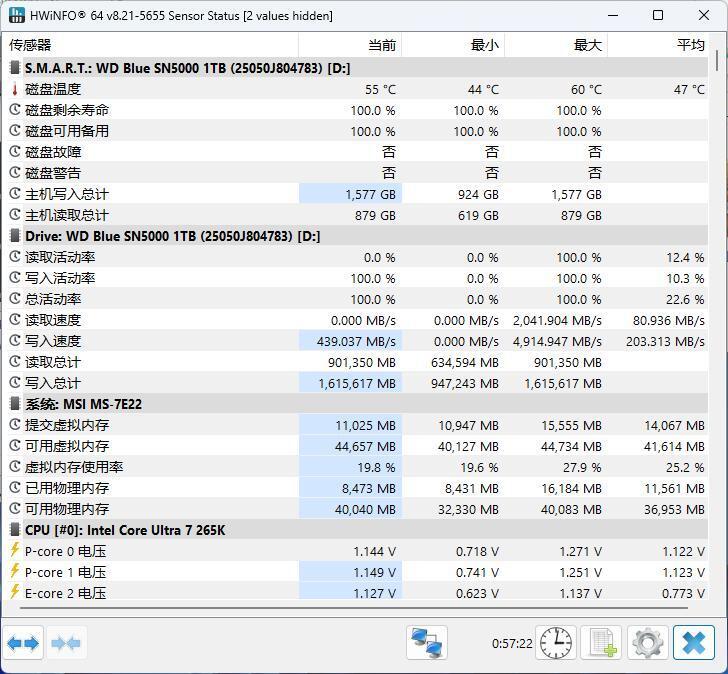Click maximum value 2,041.904 MB/s
Image resolution: width=728 pixels, height=674 pixels.
tap(557, 321)
